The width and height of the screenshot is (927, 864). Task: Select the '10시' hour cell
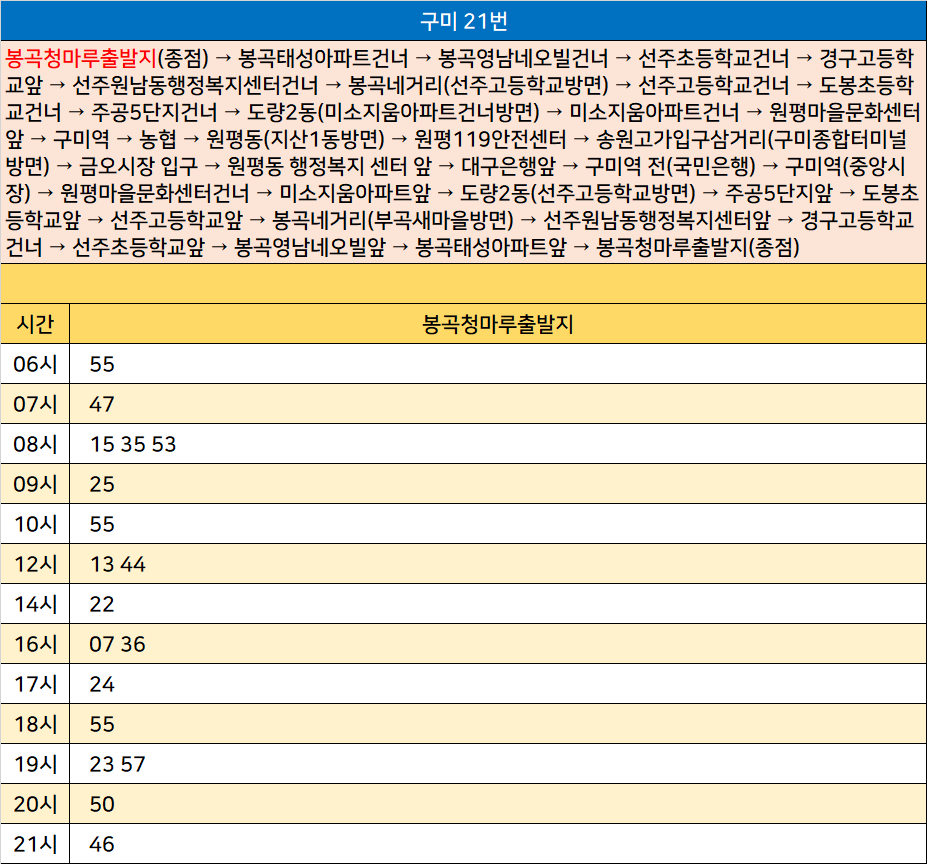click(x=35, y=524)
